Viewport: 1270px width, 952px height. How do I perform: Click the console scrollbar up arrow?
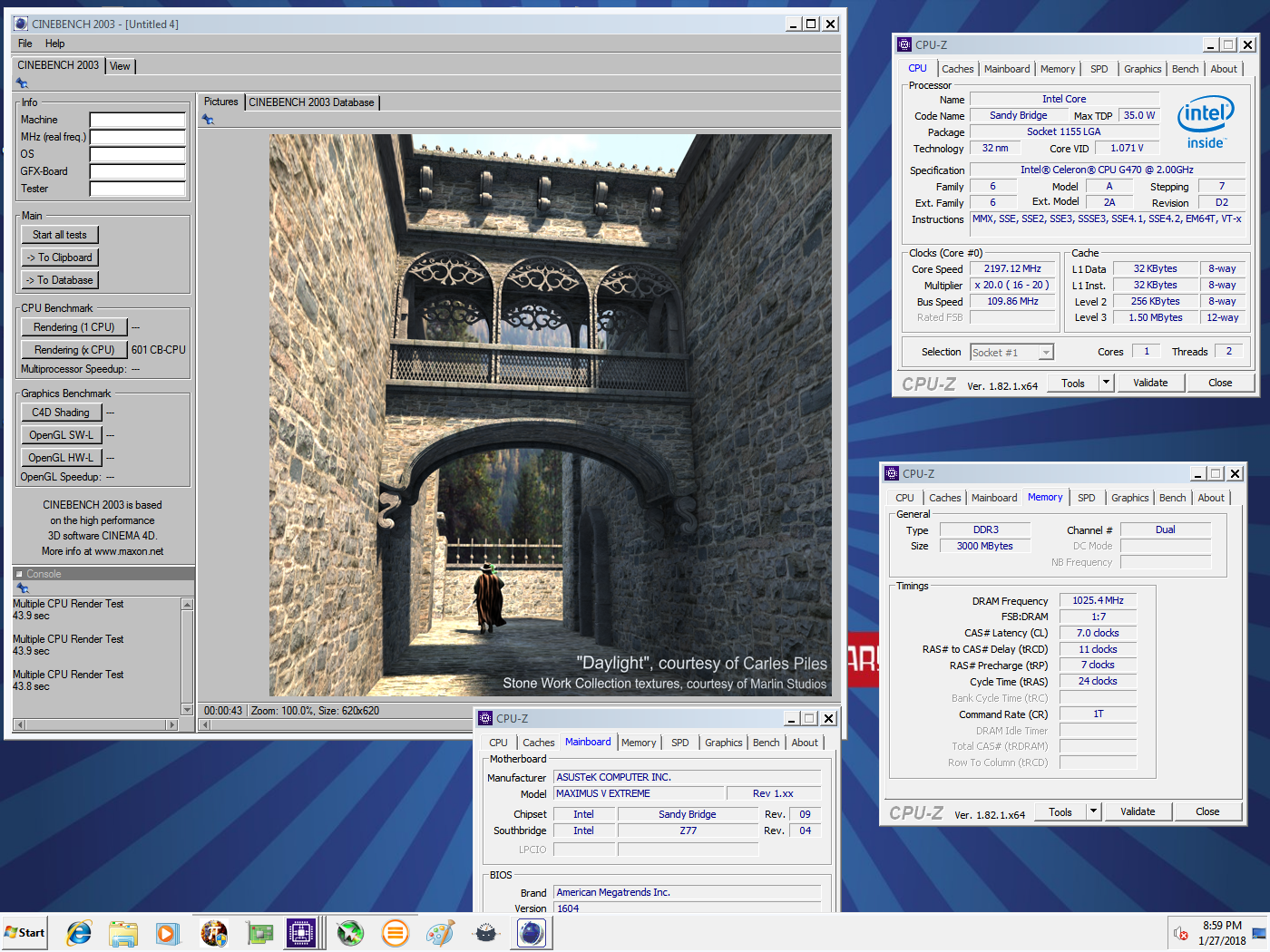point(187,604)
